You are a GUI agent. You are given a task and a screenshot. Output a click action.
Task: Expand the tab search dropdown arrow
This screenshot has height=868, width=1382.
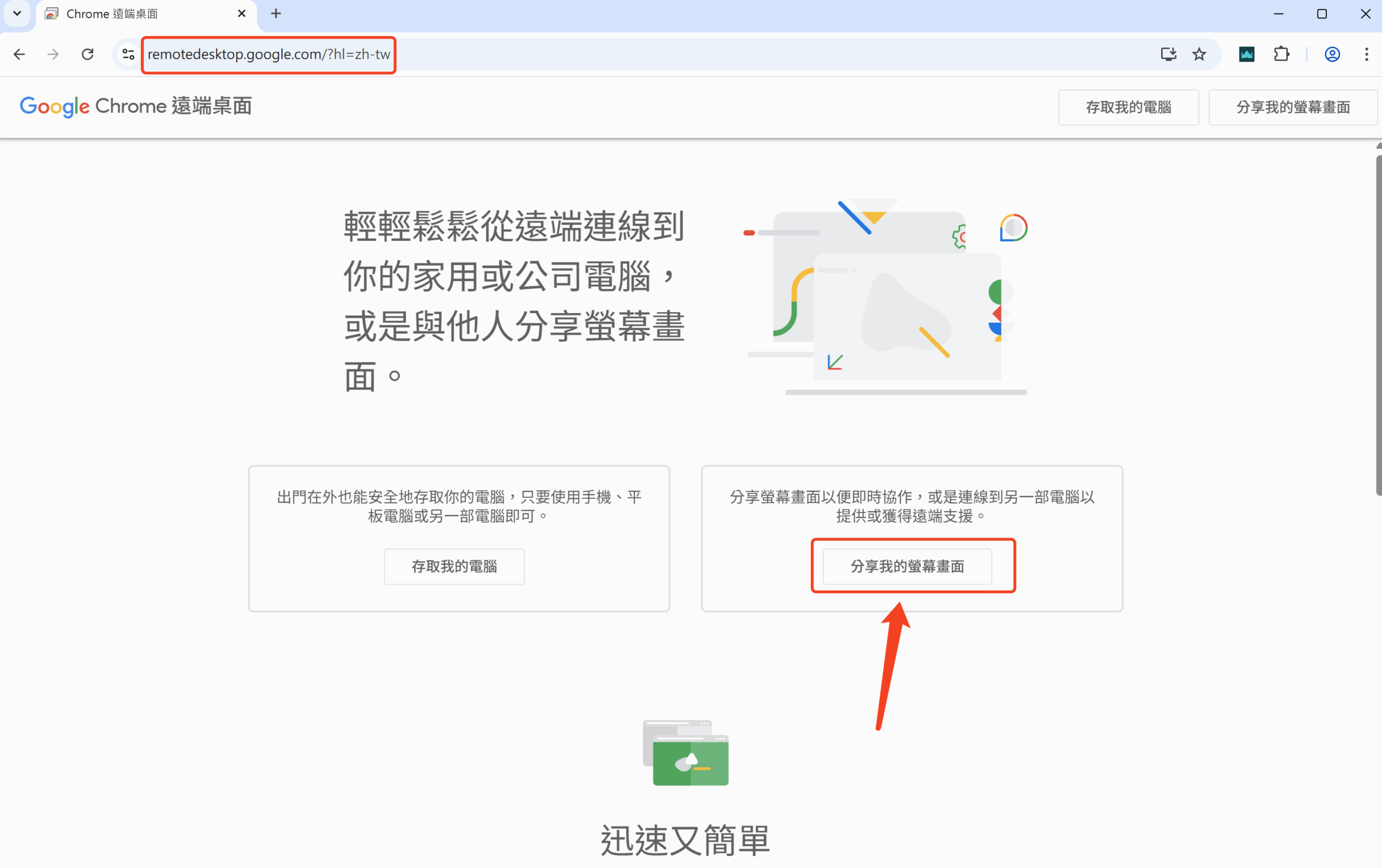click(17, 13)
